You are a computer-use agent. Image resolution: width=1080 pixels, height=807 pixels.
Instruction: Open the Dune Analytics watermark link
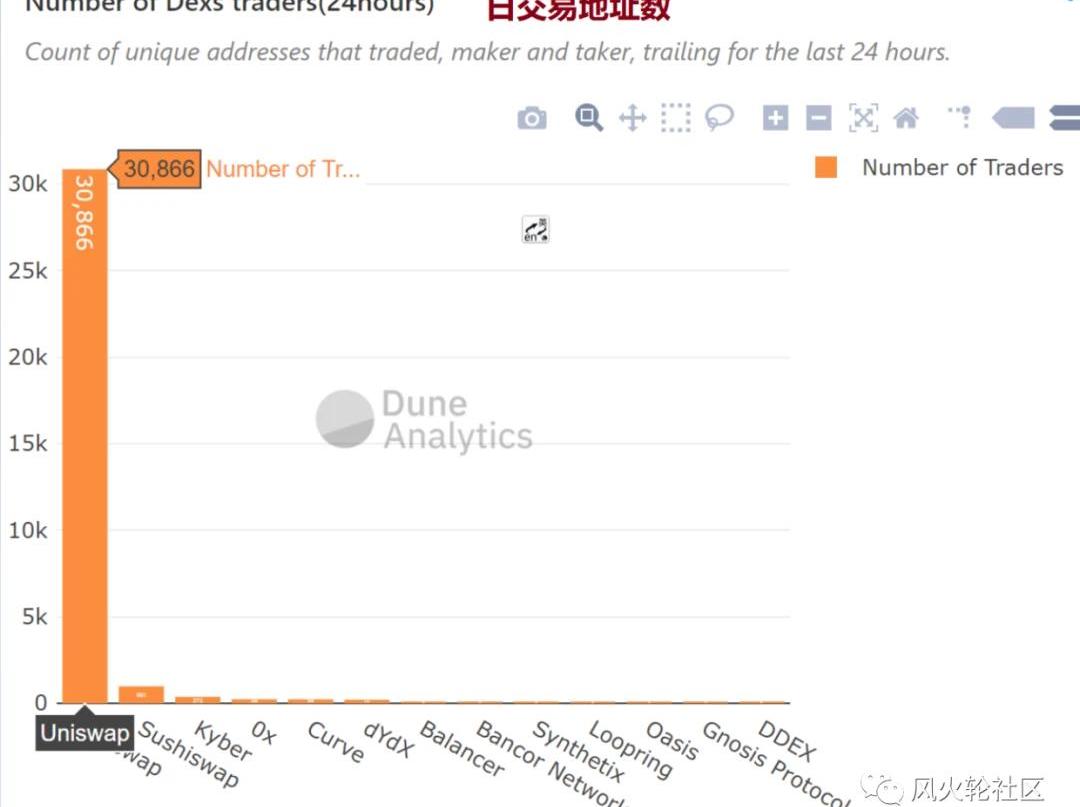[424, 419]
